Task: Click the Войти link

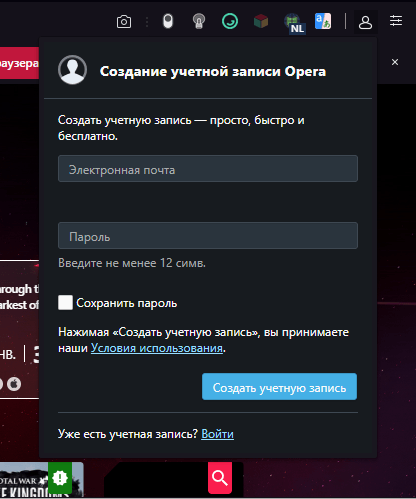Action: tap(217, 434)
